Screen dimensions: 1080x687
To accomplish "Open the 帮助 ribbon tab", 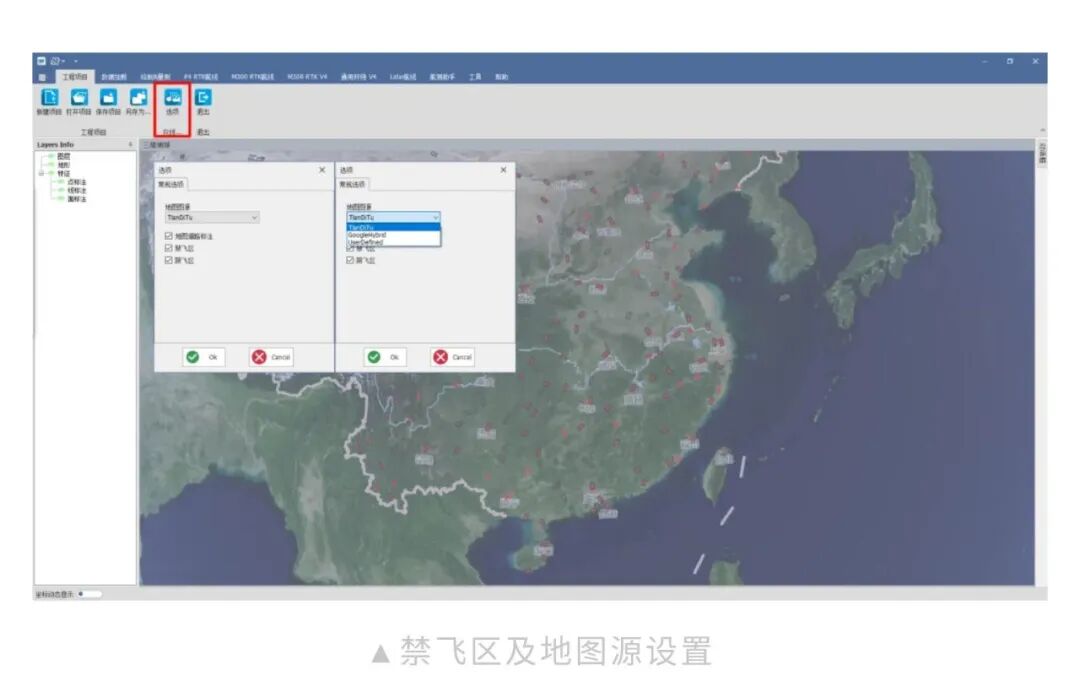I will coord(501,77).
